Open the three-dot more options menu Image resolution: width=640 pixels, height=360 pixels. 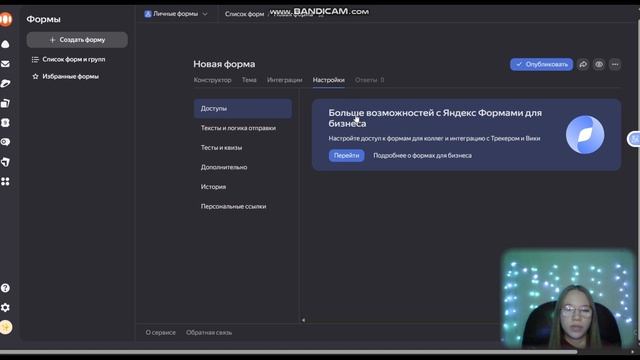point(615,64)
